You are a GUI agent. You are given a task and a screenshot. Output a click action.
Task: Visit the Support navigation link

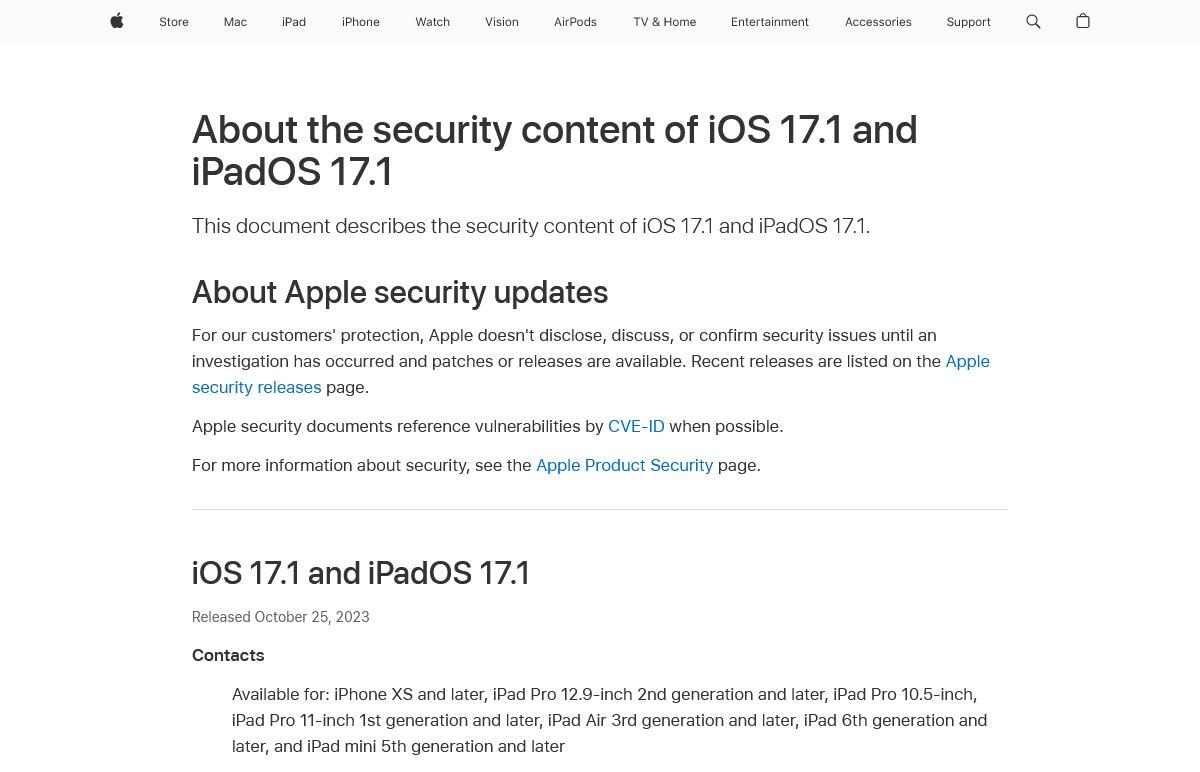click(968, 22)
